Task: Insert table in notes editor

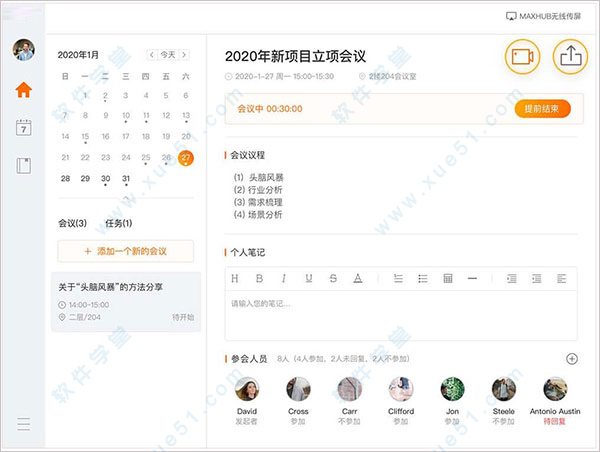Action: tap(448, 279)
